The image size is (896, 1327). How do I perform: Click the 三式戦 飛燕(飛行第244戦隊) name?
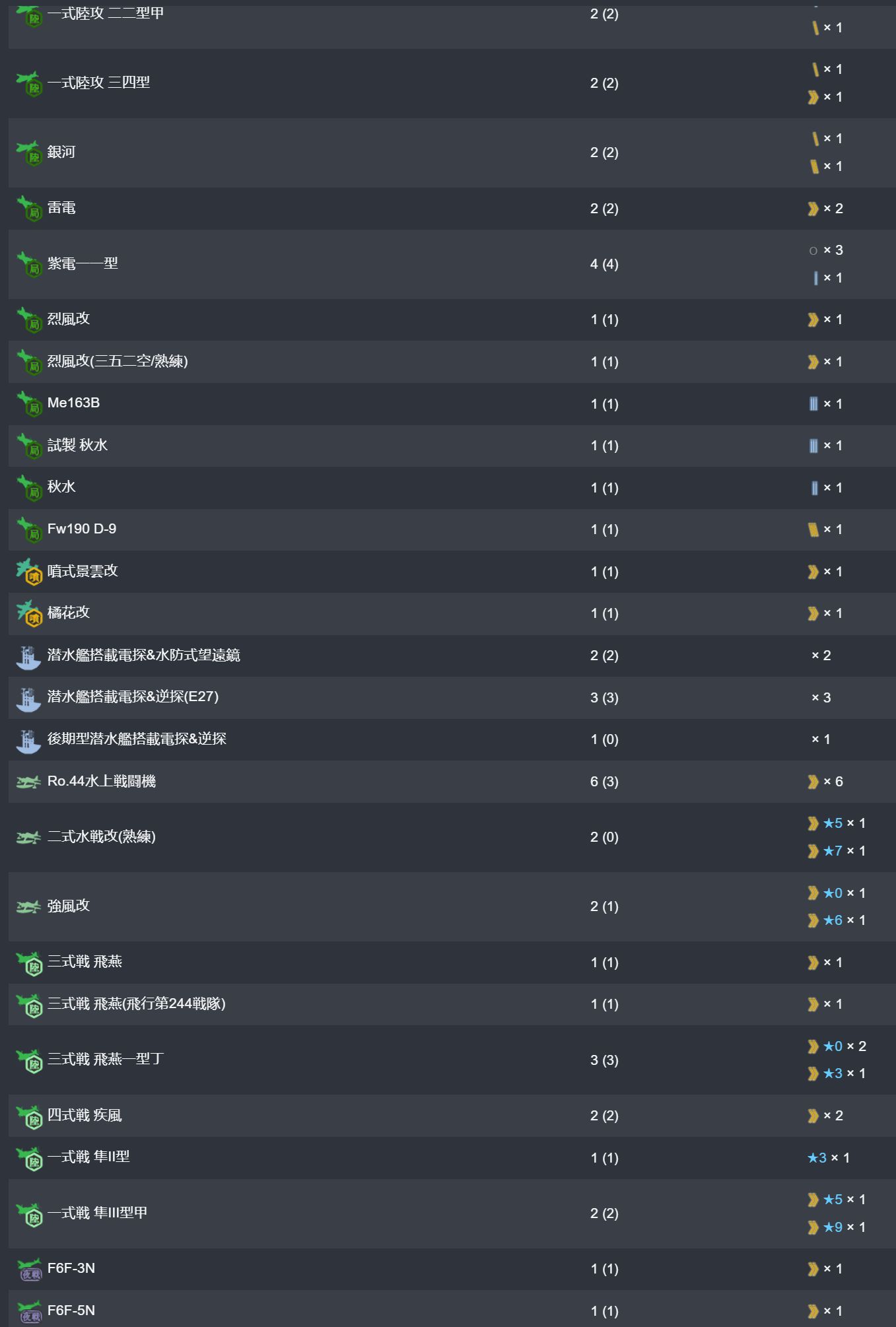pos(136,1004)
